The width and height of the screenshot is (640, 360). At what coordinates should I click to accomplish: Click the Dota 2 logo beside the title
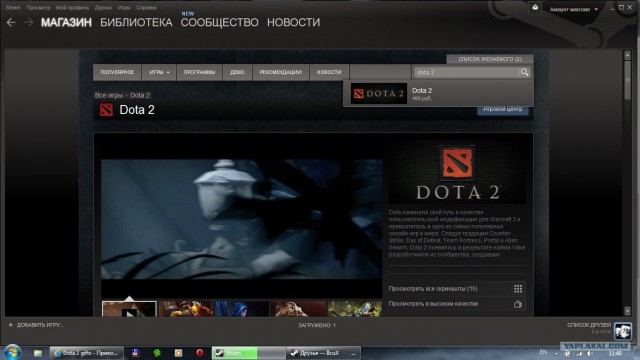pos(106,110)
